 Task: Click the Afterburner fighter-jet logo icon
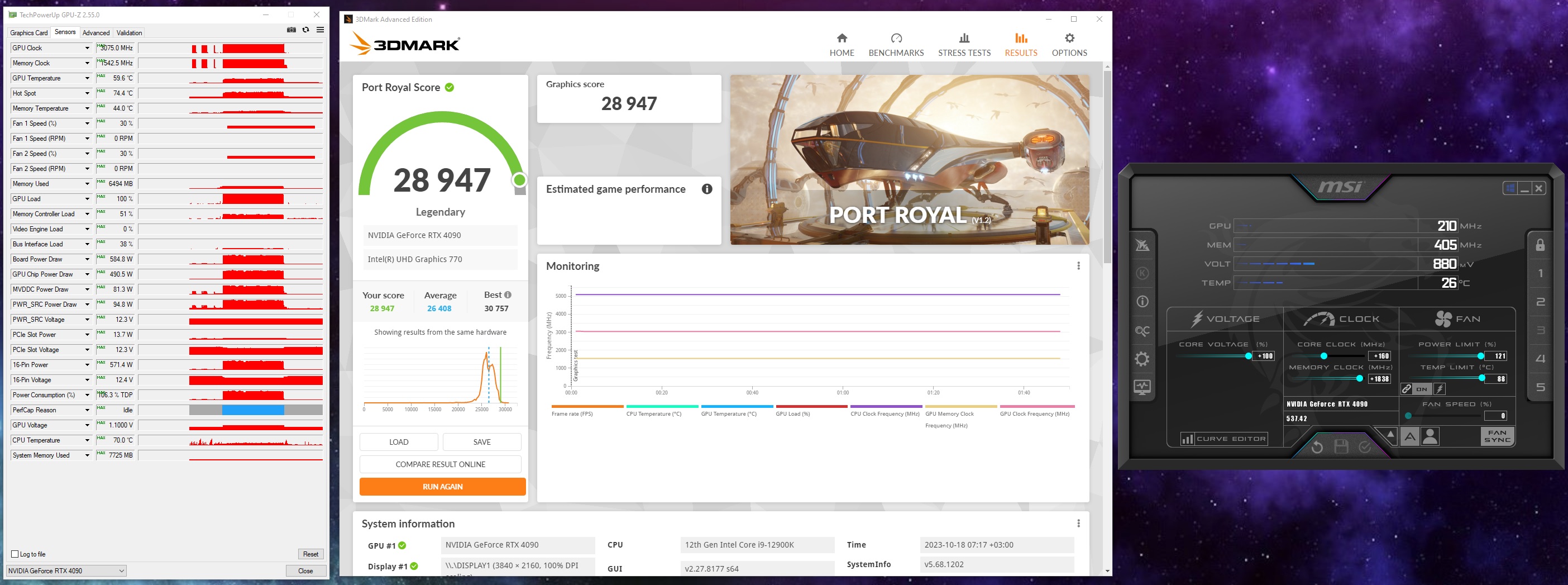click(x=1142, y=245)
